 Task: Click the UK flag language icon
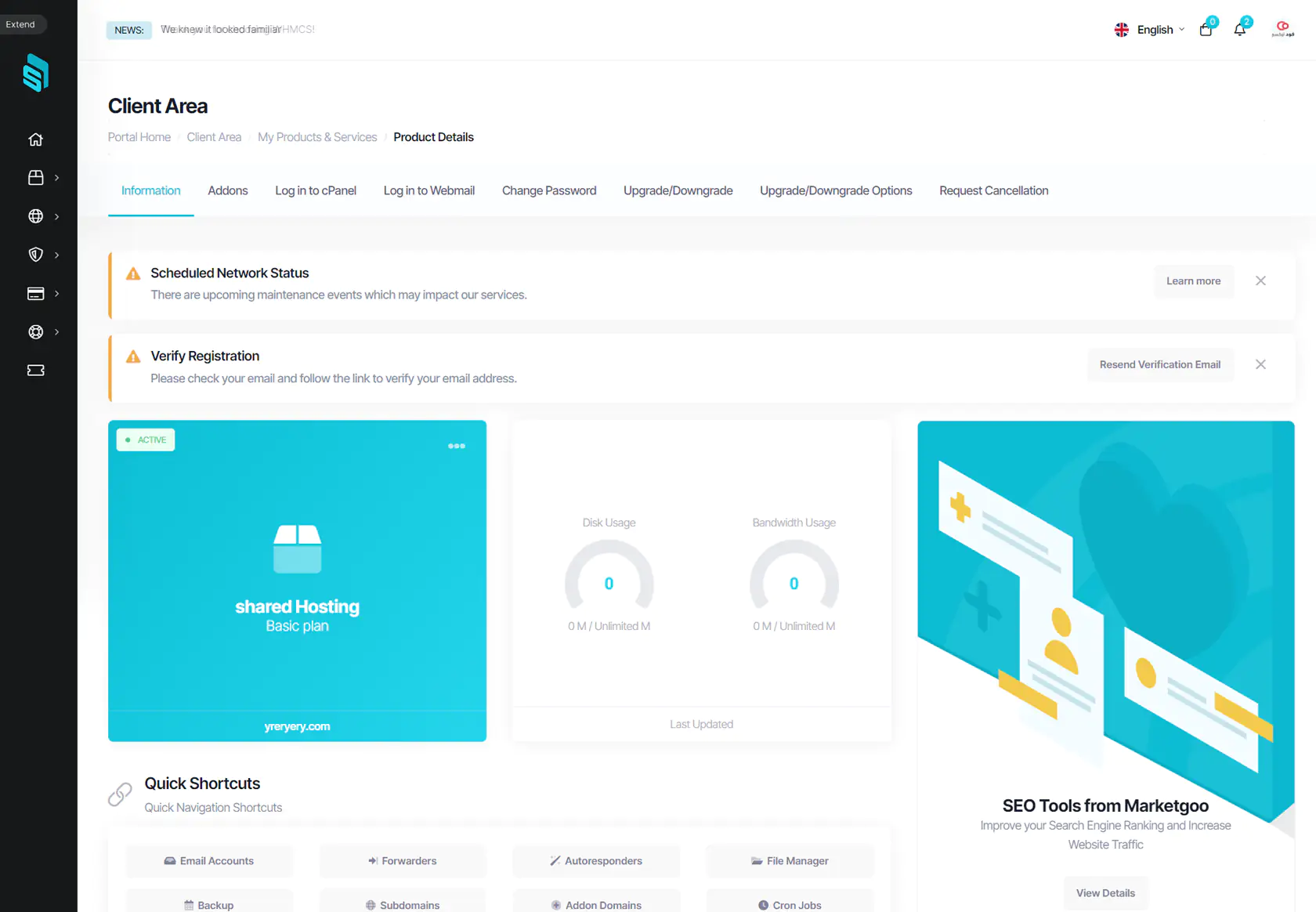(x=1122, y=30)
